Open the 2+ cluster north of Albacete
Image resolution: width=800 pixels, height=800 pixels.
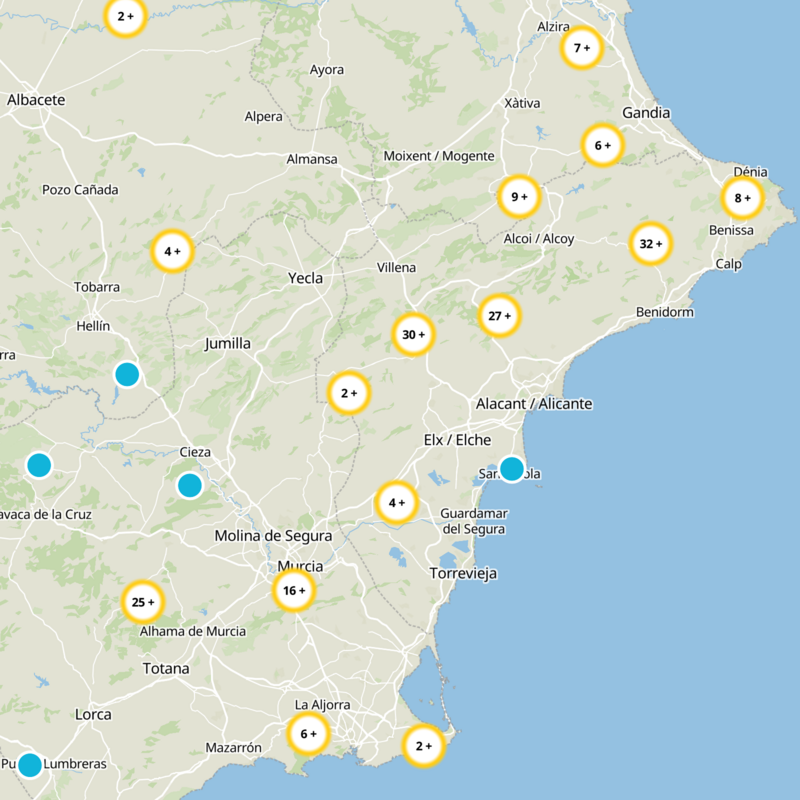[126, 16]
